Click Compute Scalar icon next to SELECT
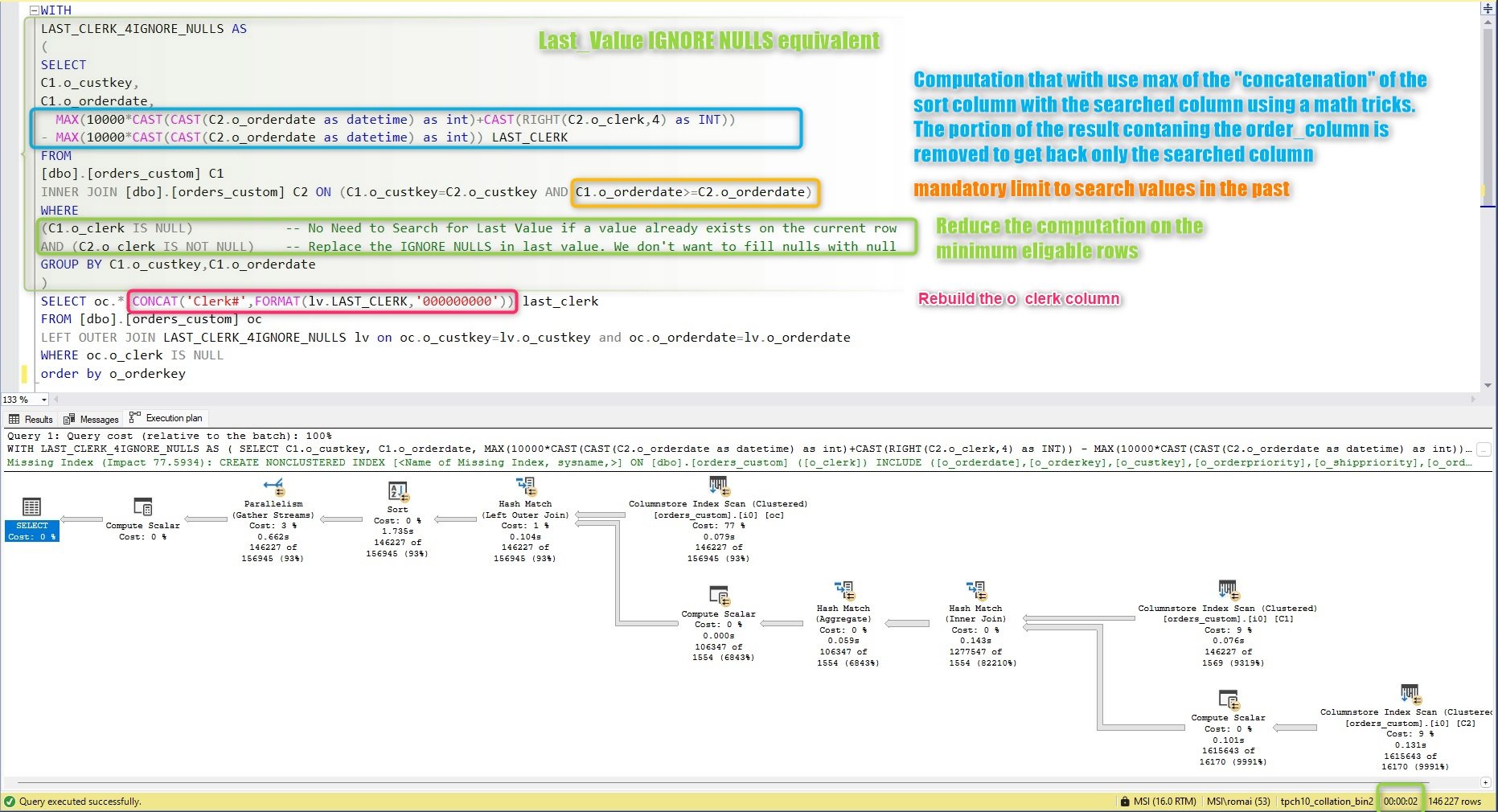The image size is (1498, 812). pos(142,506)
